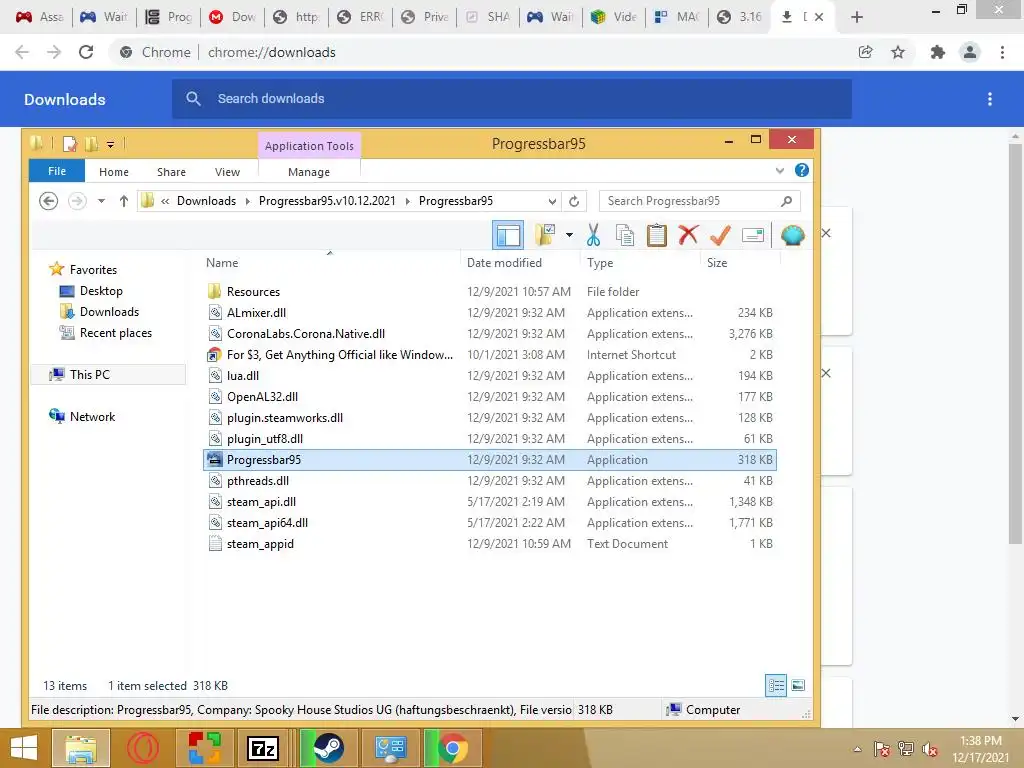Open the folder options dropdown arrow
This screenshot has width=1024, height=768.
pyautogui.click(x=569, y=235)
